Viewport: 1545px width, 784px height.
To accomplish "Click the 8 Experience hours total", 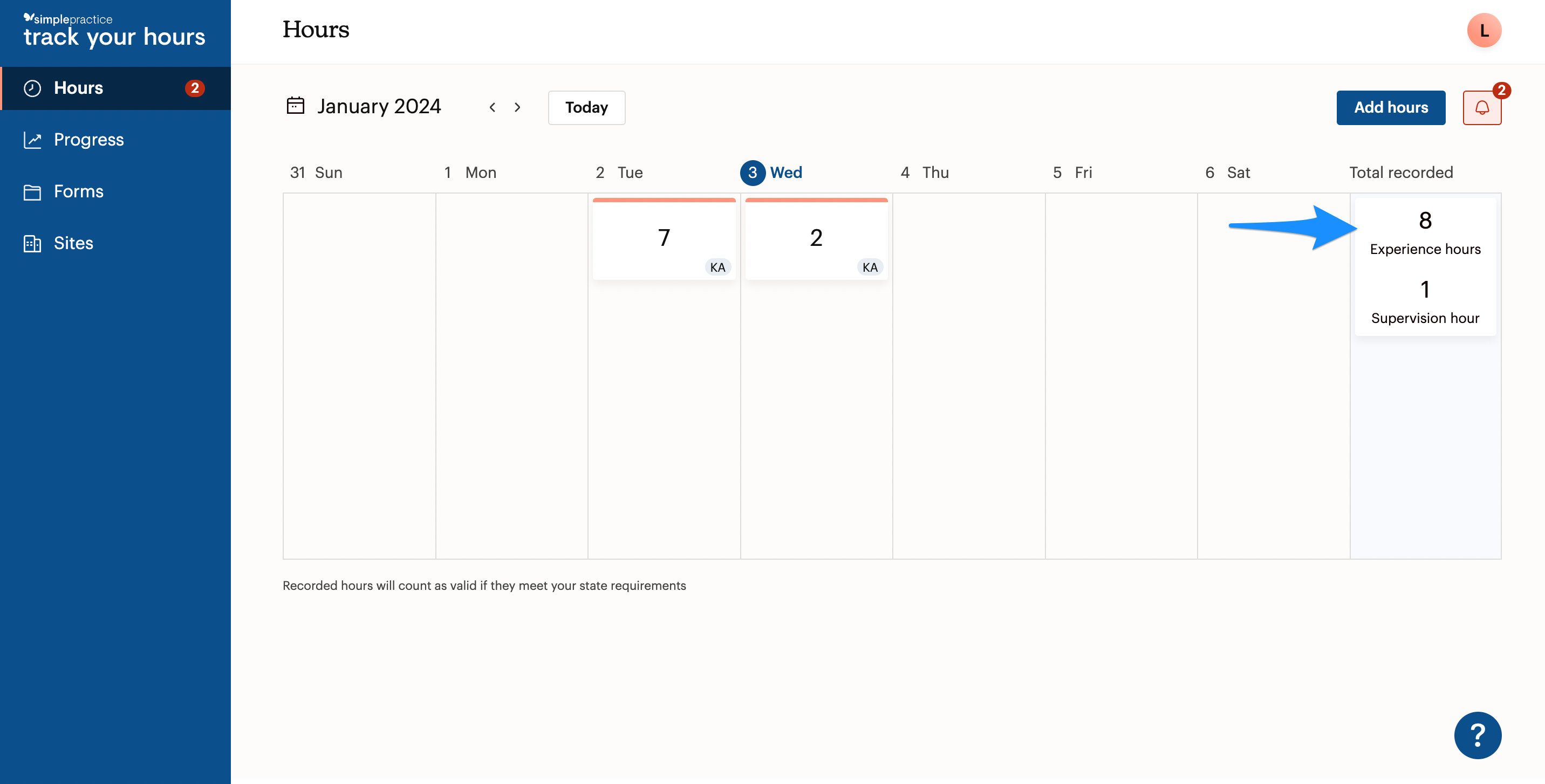I will coord(1425,232).
